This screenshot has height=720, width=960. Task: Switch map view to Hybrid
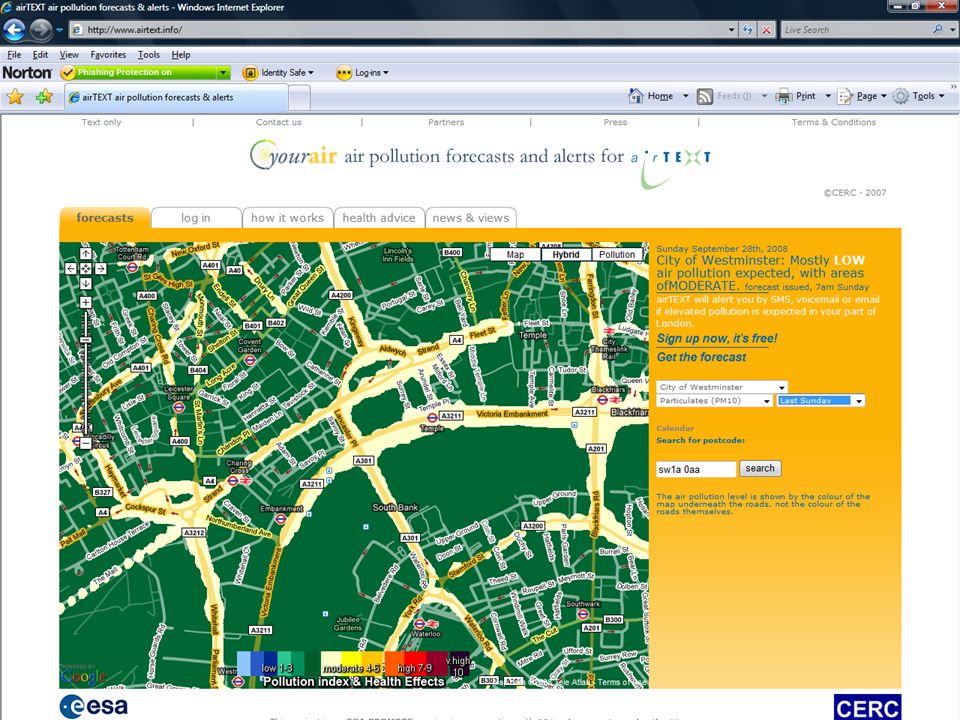[566, 254]
